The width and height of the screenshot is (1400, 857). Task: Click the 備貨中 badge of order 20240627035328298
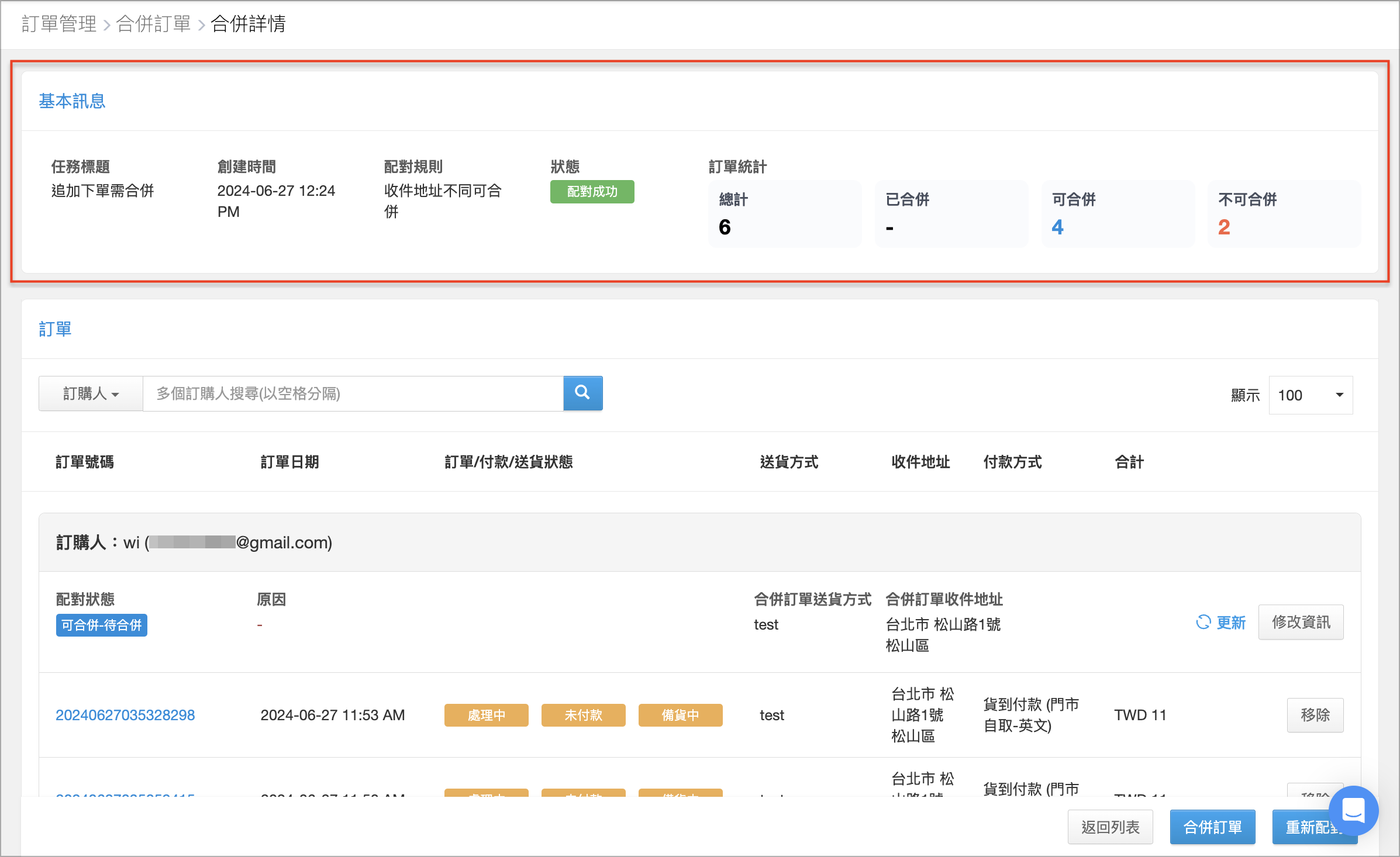pyautogui.click(x=680, y=715)
